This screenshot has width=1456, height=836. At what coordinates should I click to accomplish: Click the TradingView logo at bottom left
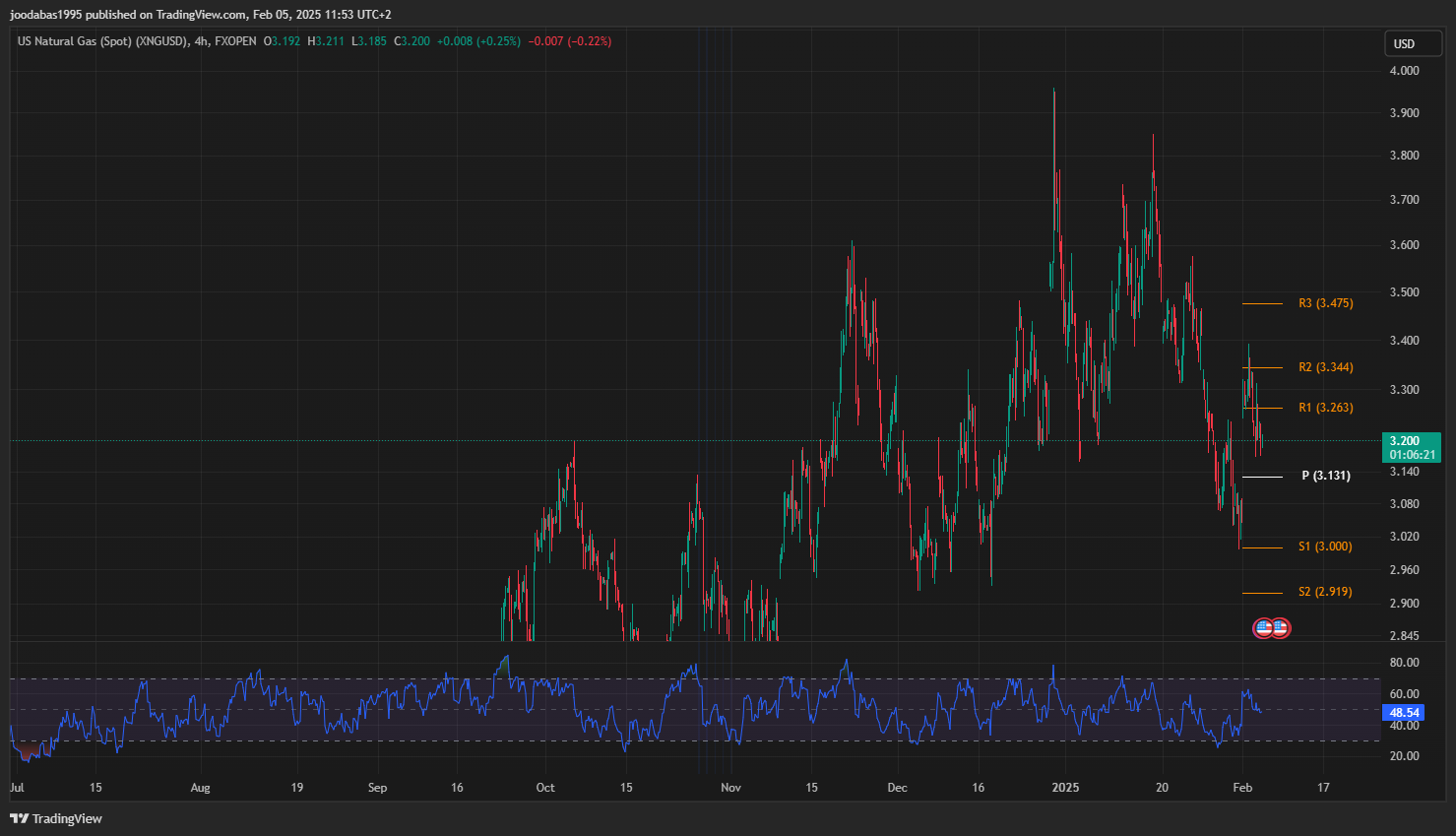coord(56,818)
